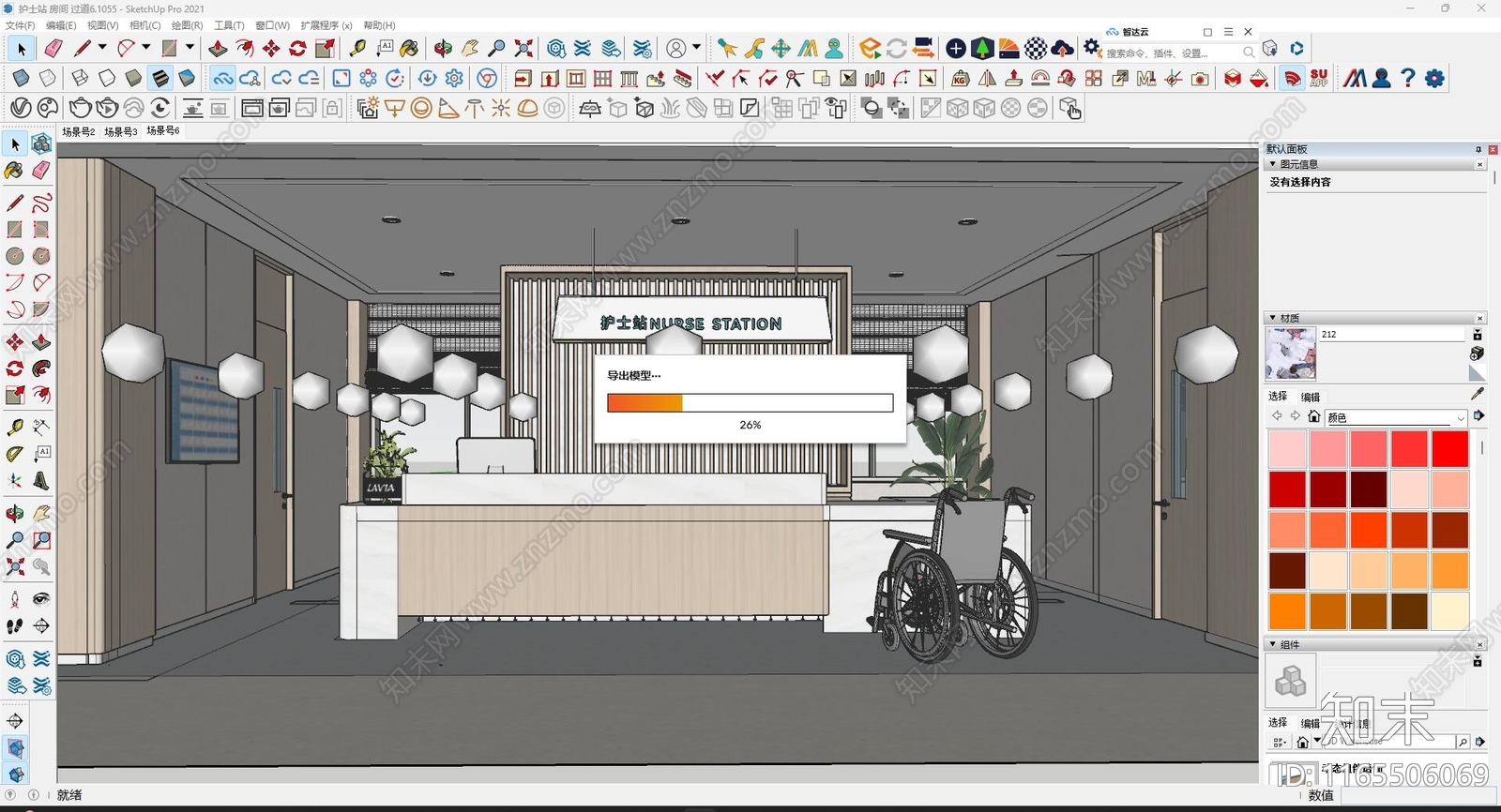The image size is (1501, 812).
Task: Click the material name field 212
Action: 1391,335
